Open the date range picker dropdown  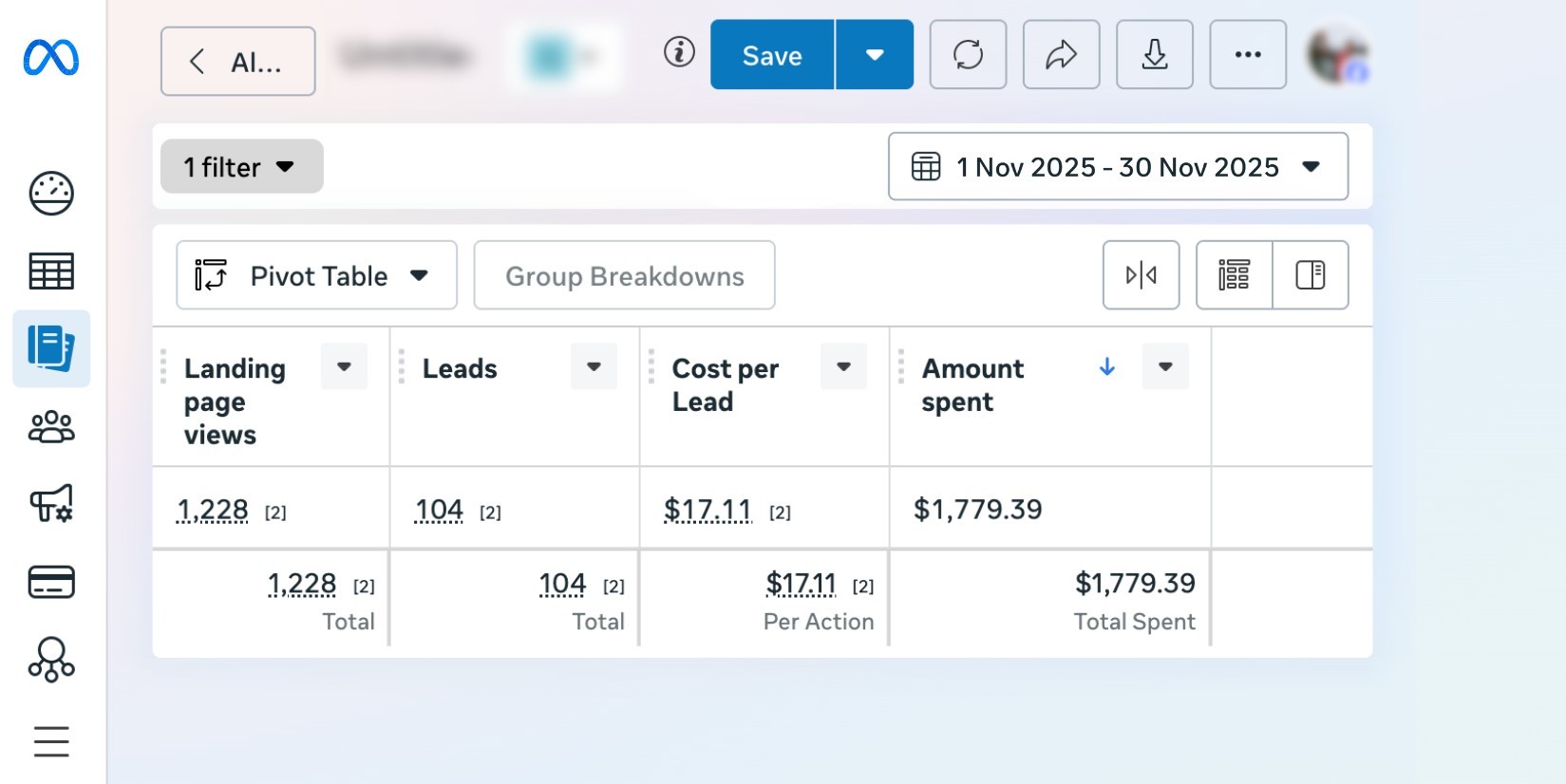pyautogui.click(x=1118, y=167)
